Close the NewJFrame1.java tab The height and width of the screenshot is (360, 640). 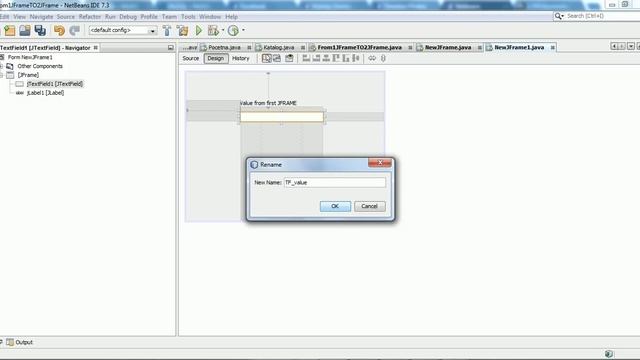tap(553, 48)
